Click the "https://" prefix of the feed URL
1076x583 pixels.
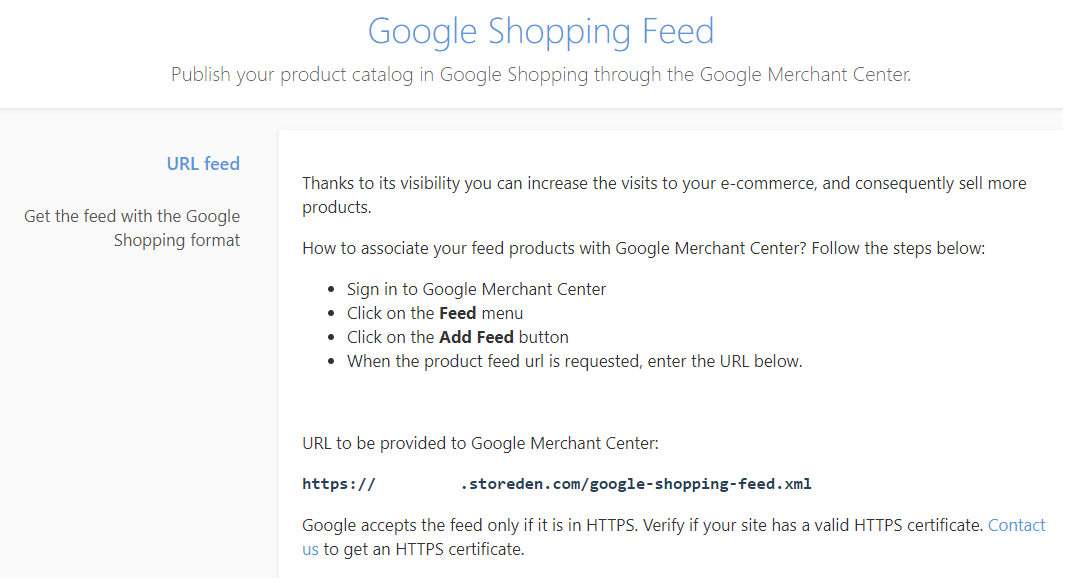pyautogui.click(x=338, y=485)
